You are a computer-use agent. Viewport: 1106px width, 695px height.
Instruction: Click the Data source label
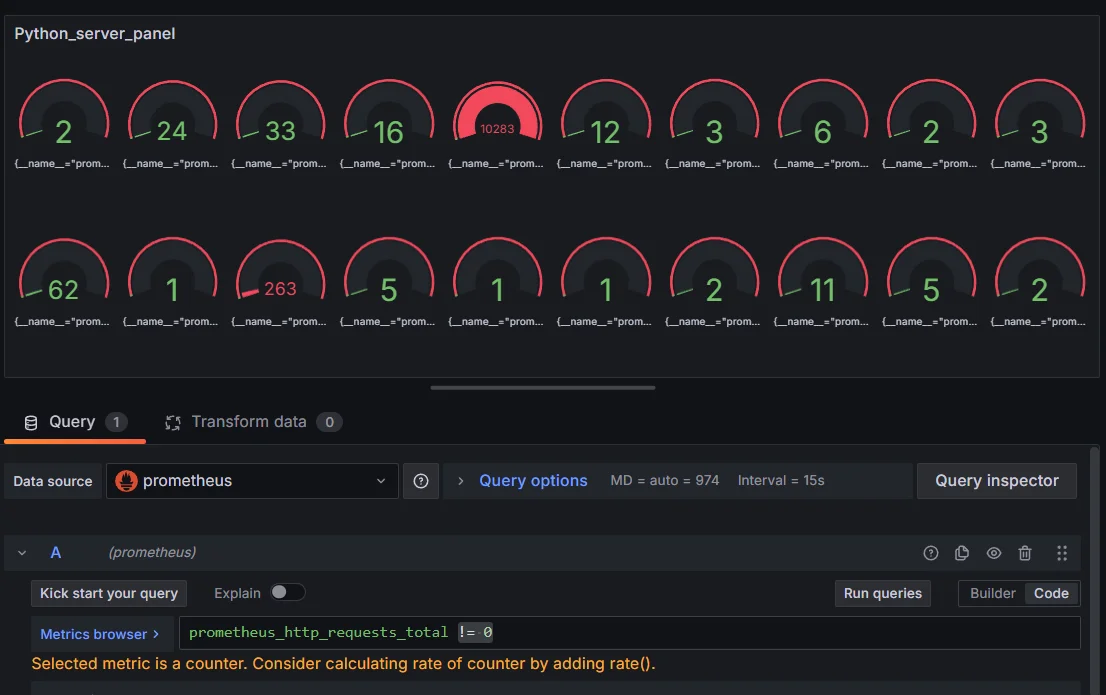point(53,481)
